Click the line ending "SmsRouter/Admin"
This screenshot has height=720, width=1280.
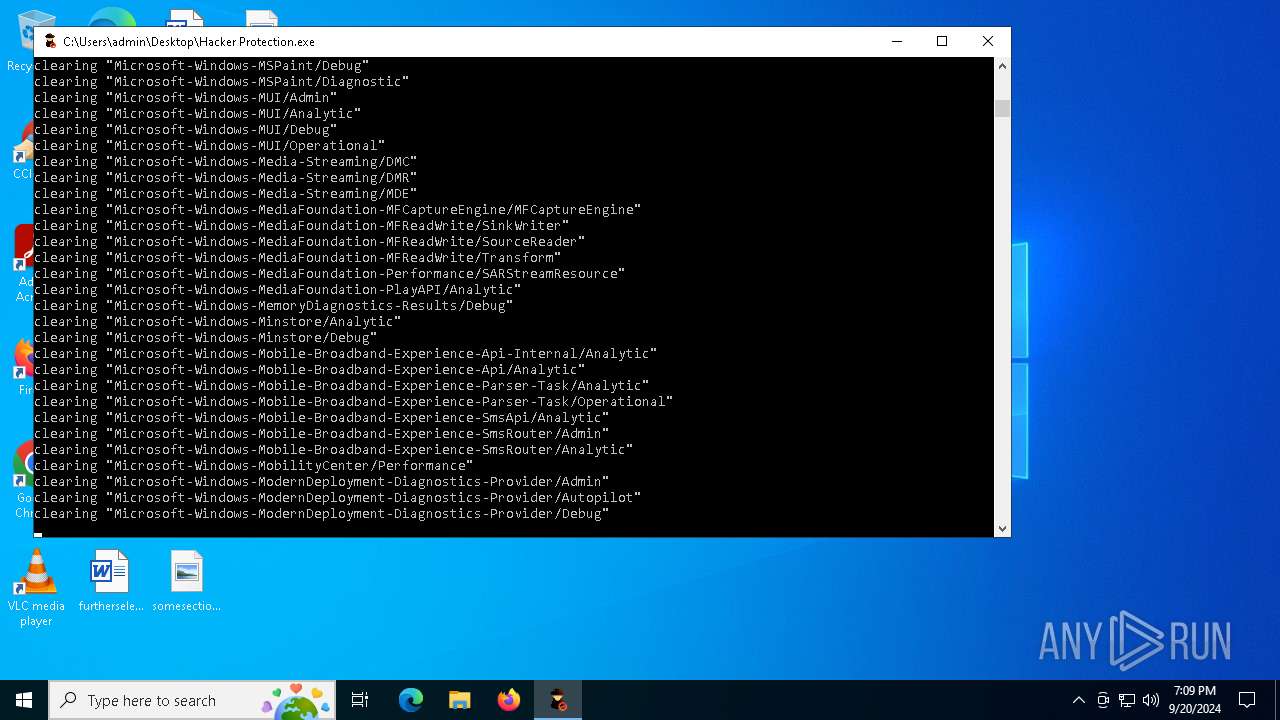coord(322,433)
